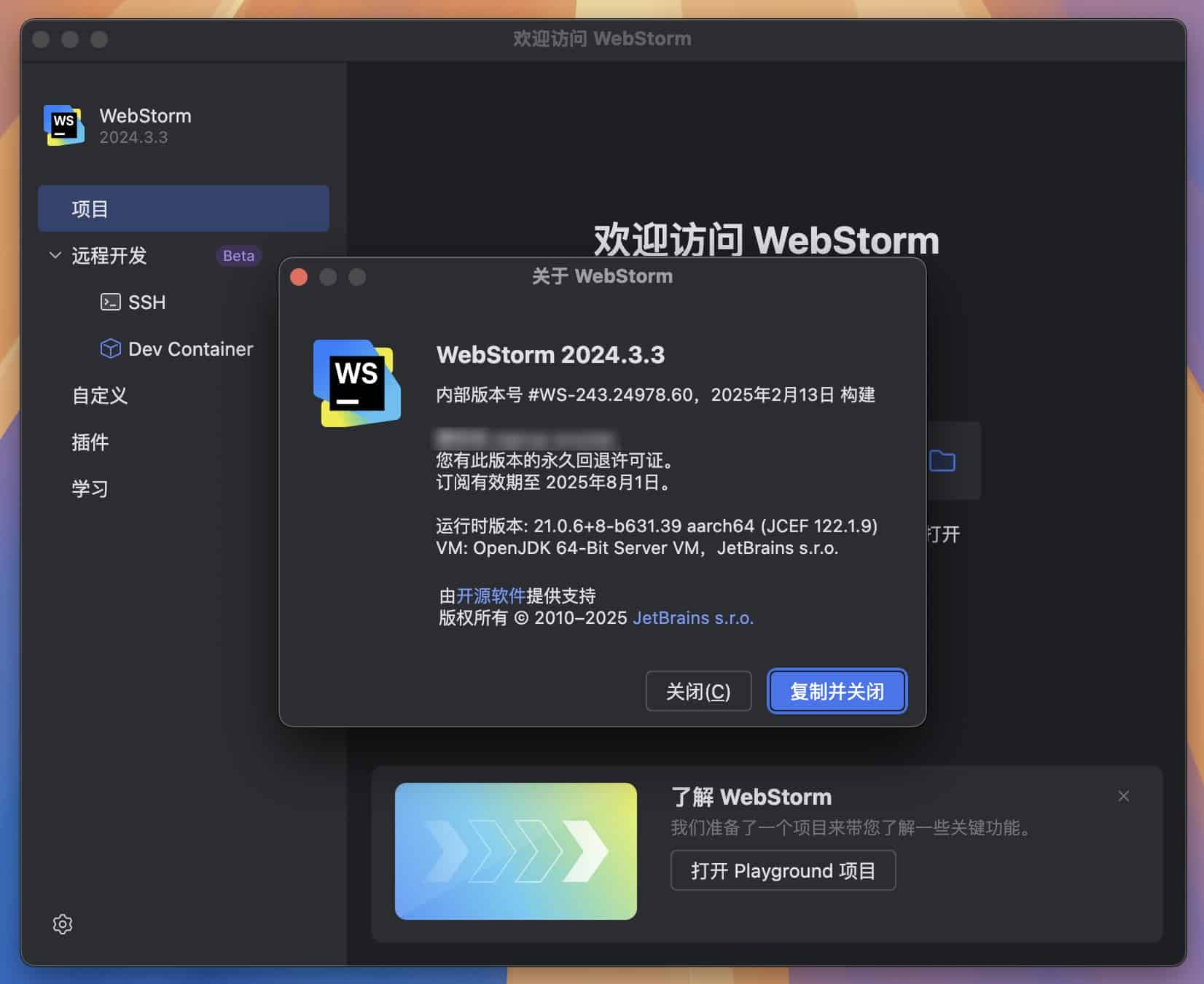This screenshot has width=1204, height=984.
Task: Click the WebStorm logo in the sidebar
Action: coord(63,125)
